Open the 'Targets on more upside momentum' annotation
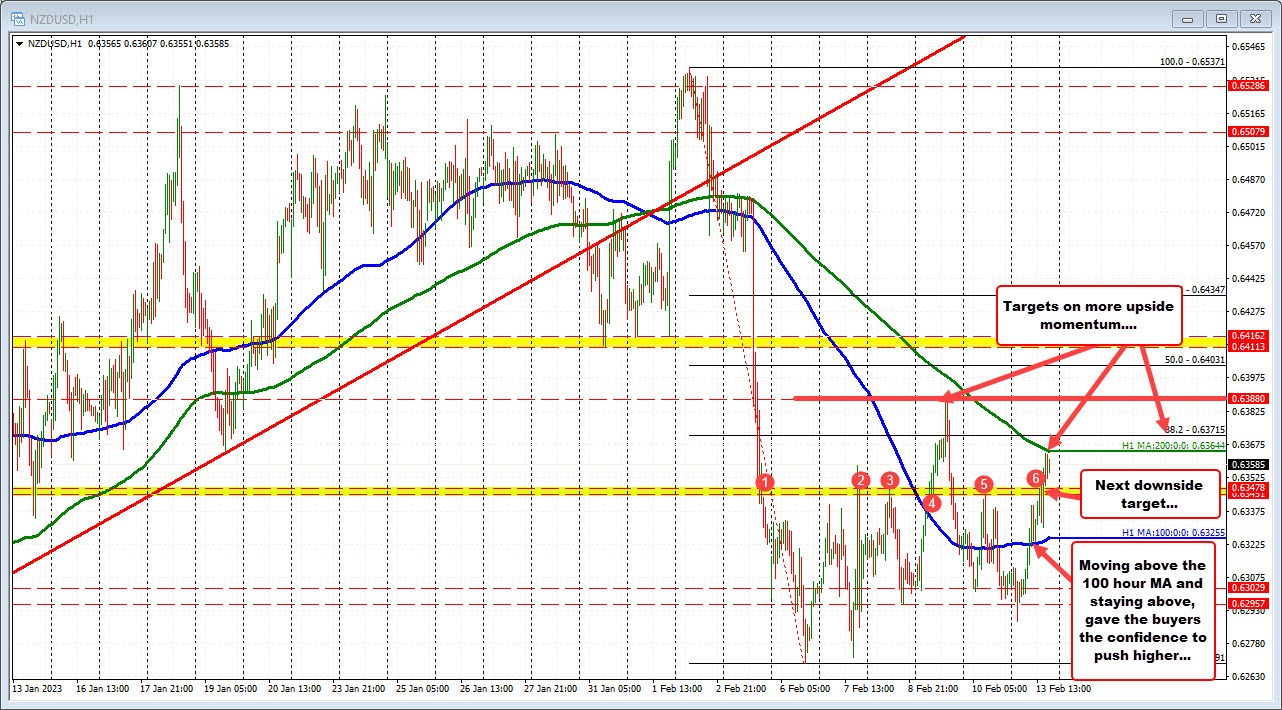The image size is (1282, 710). (x=1089, y=317)
